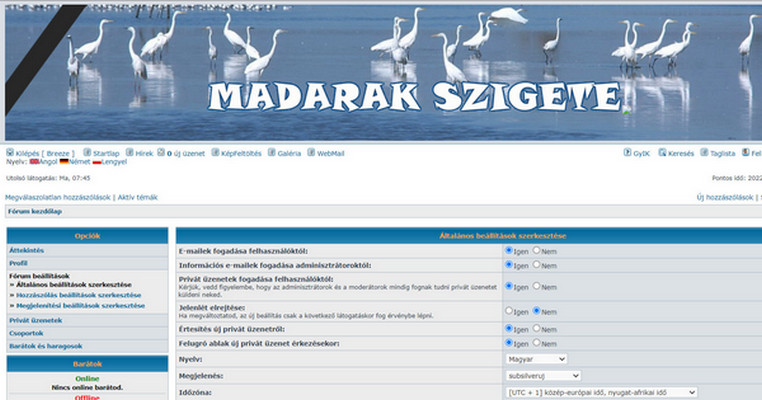The height and width of the screenshot is (400, 762).
Task: Select Igen for e-mailek fogadása felhasználóktól
Action: tap(509, 250)
